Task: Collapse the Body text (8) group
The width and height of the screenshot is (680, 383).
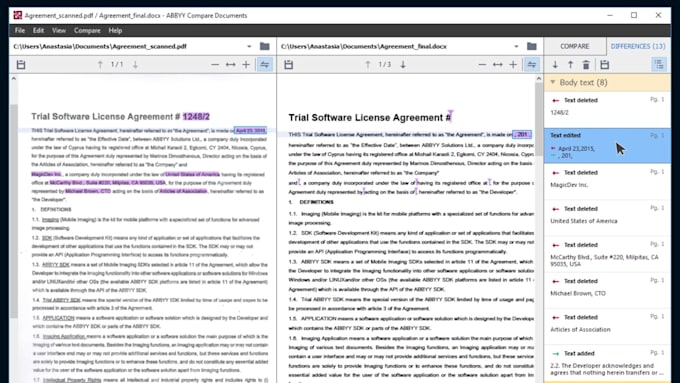Action: click(553, 82)
